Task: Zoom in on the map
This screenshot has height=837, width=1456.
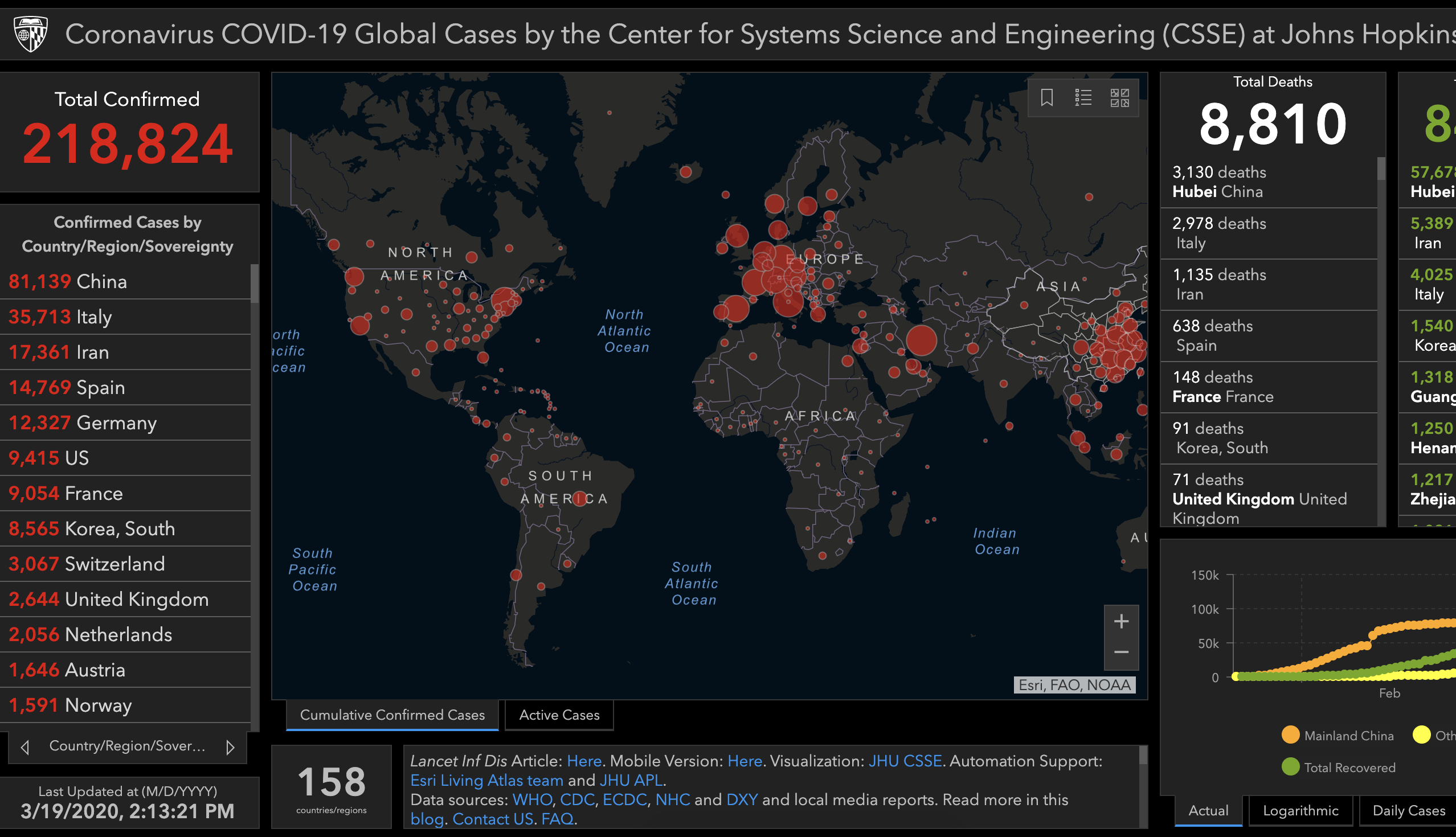Action: point(1120,621)
